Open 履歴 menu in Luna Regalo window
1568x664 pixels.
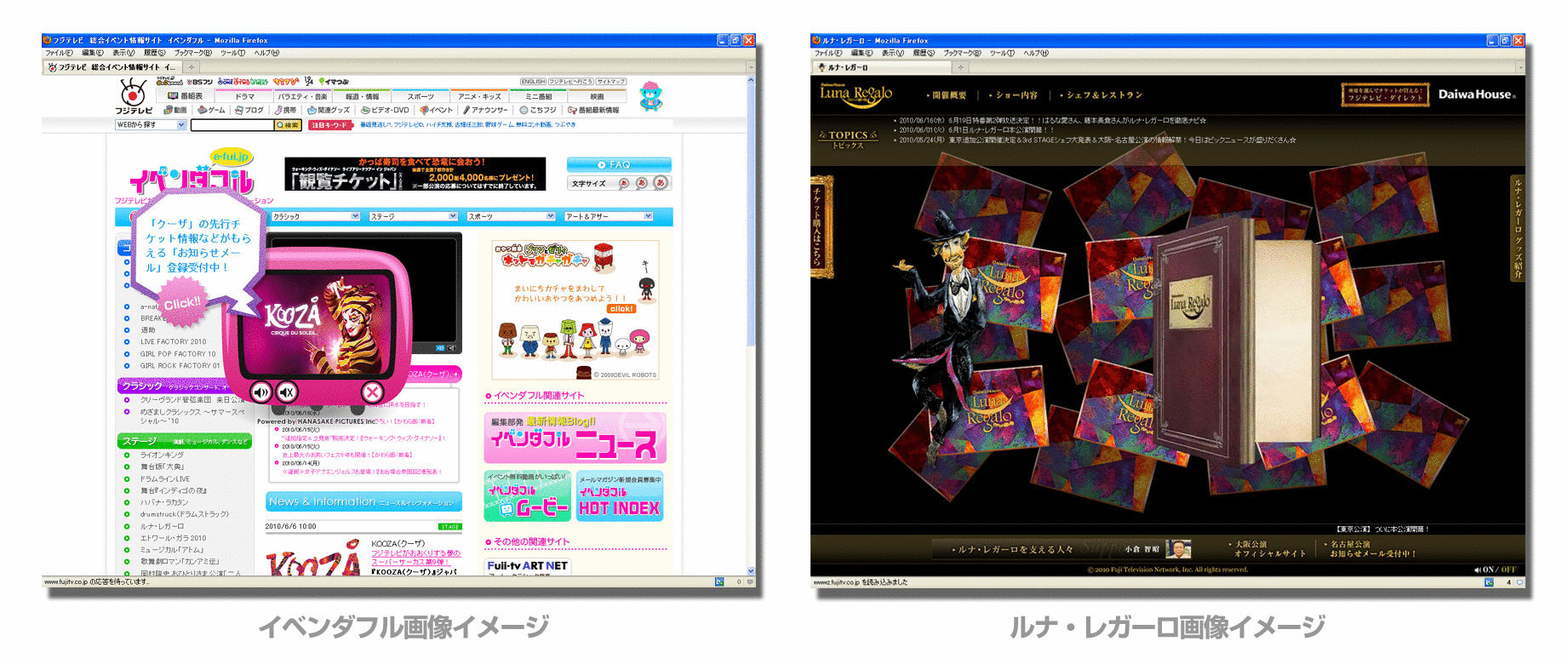pos(924,53)
